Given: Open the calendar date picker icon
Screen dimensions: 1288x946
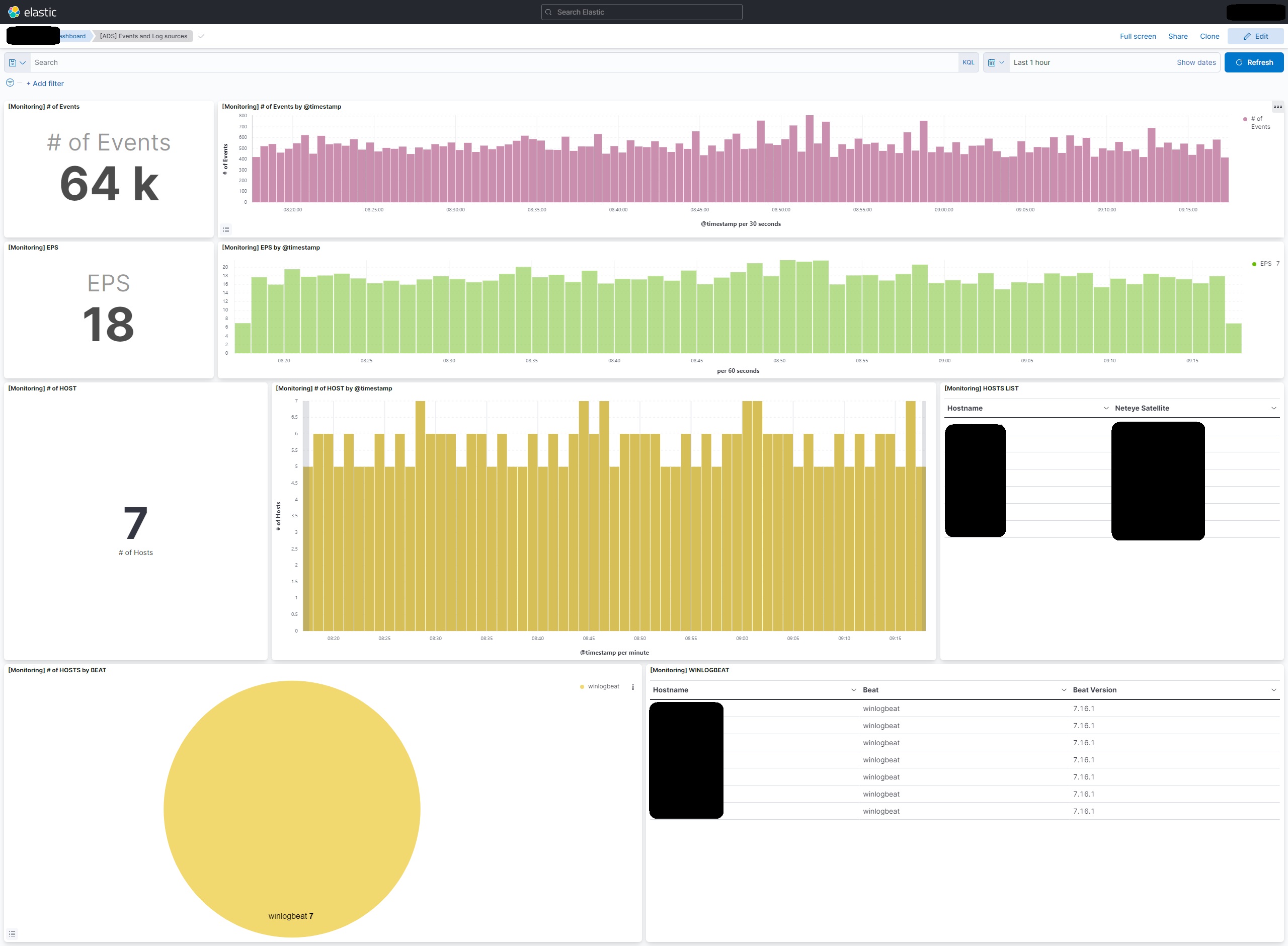Looking at the screenshot, I should pos(992,62).
